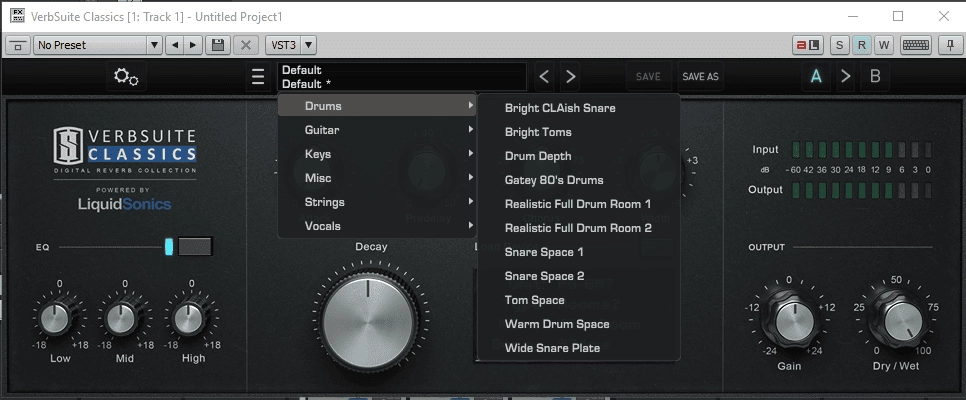
Task: Select next host preset arrow
Action: [x=193, y=45]
